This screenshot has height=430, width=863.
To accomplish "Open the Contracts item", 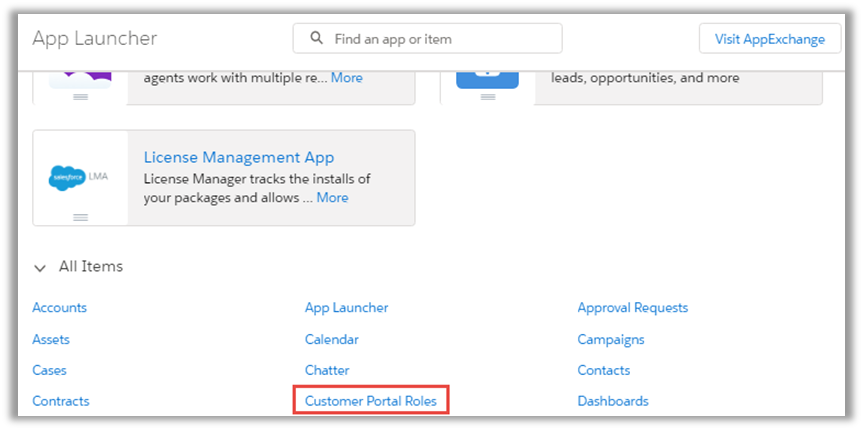I will (x=61, y=401).
